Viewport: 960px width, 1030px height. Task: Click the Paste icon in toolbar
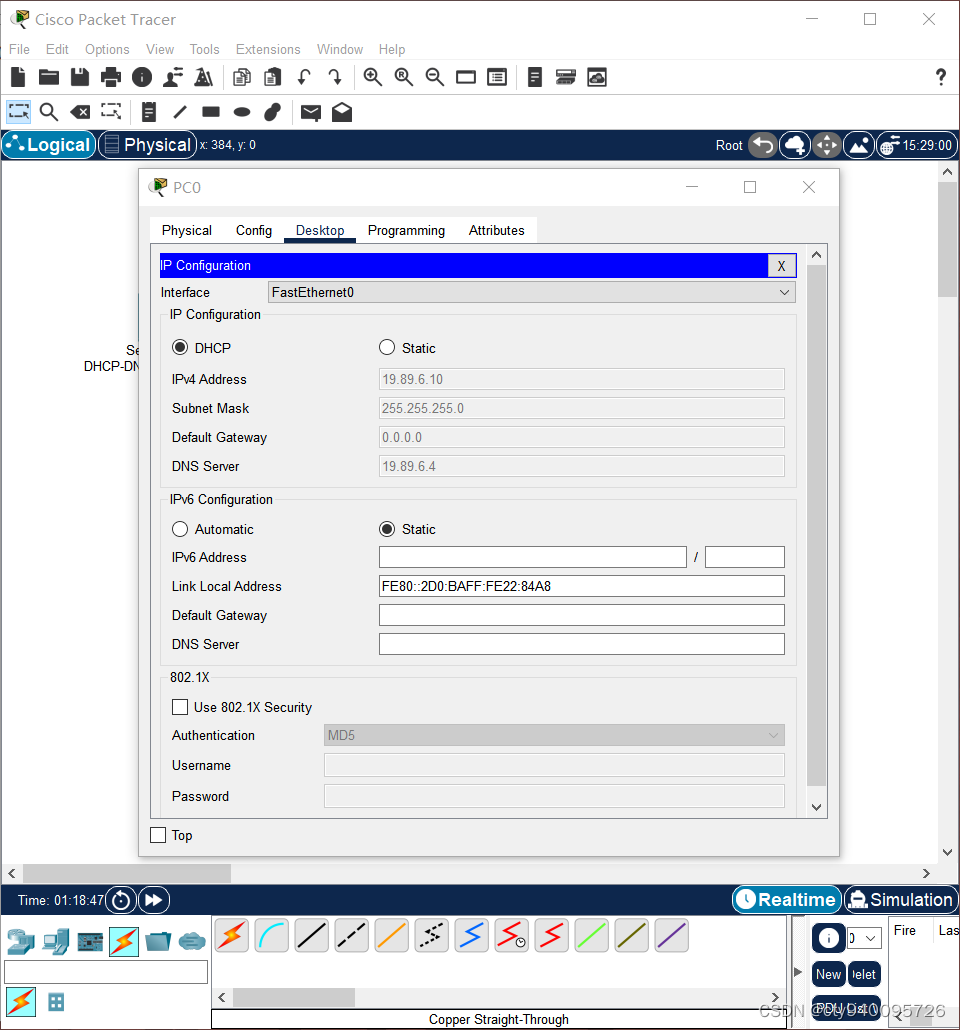click(x=273, y=78)
